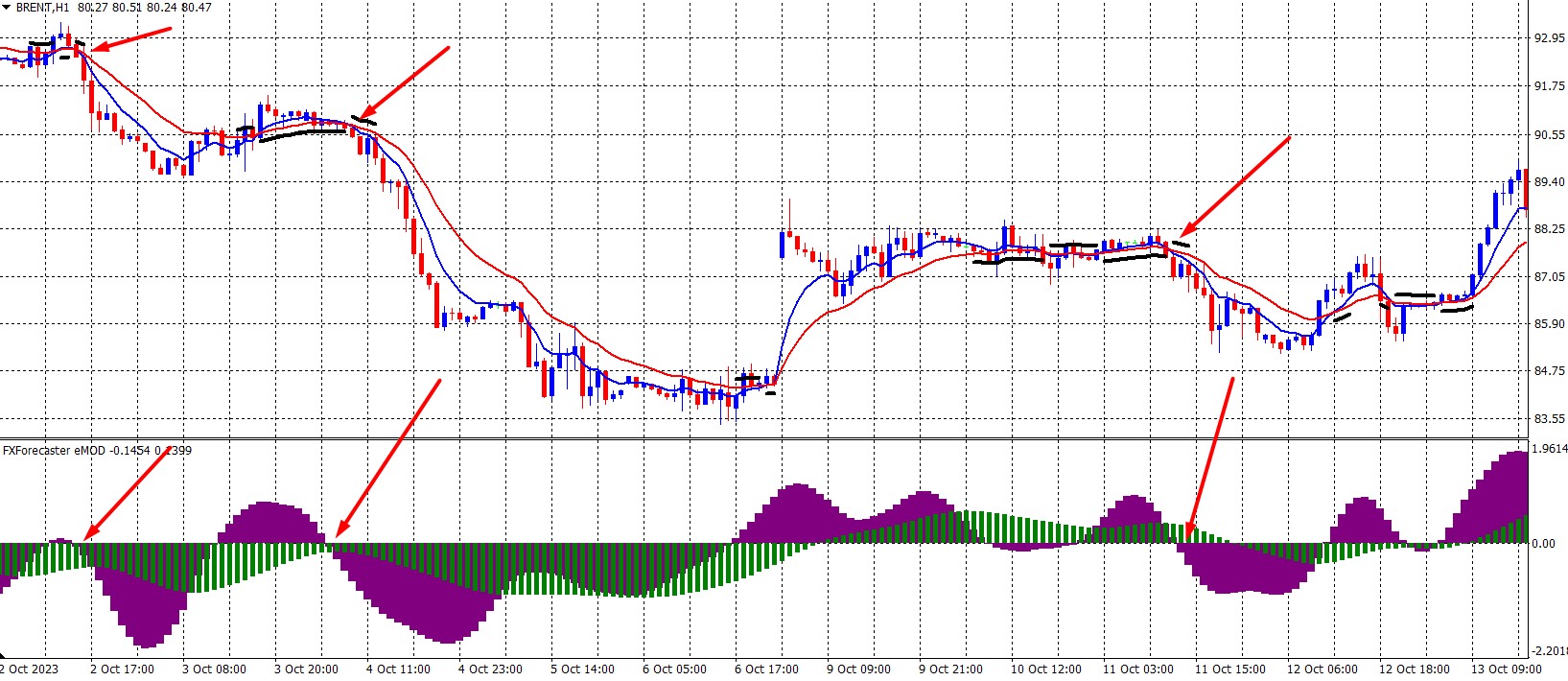Select the 92.95 price axis label

1549,39
